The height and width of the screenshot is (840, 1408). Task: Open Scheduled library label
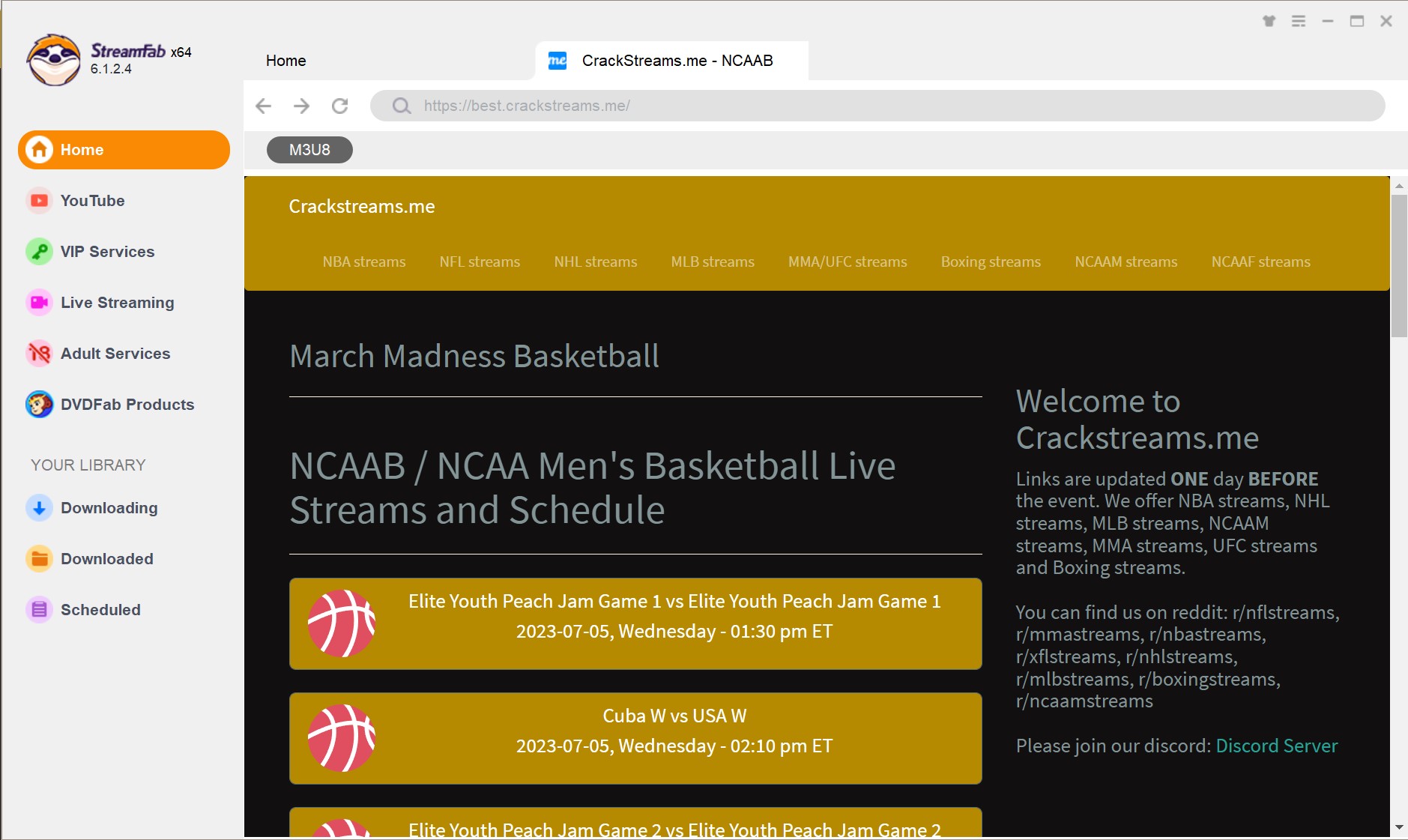click(100, 610)
